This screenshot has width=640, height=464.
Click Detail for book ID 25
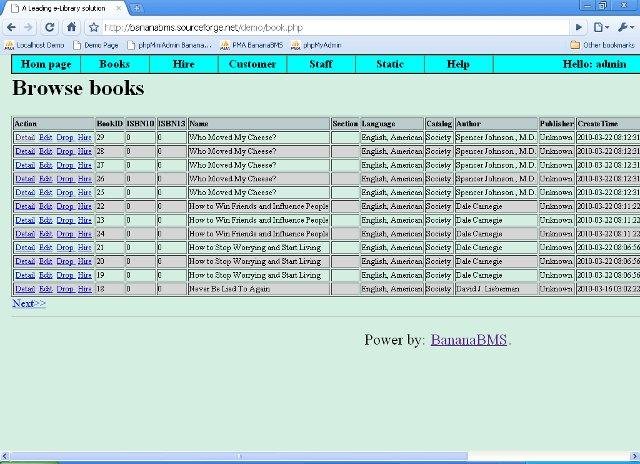coord(25,192)
